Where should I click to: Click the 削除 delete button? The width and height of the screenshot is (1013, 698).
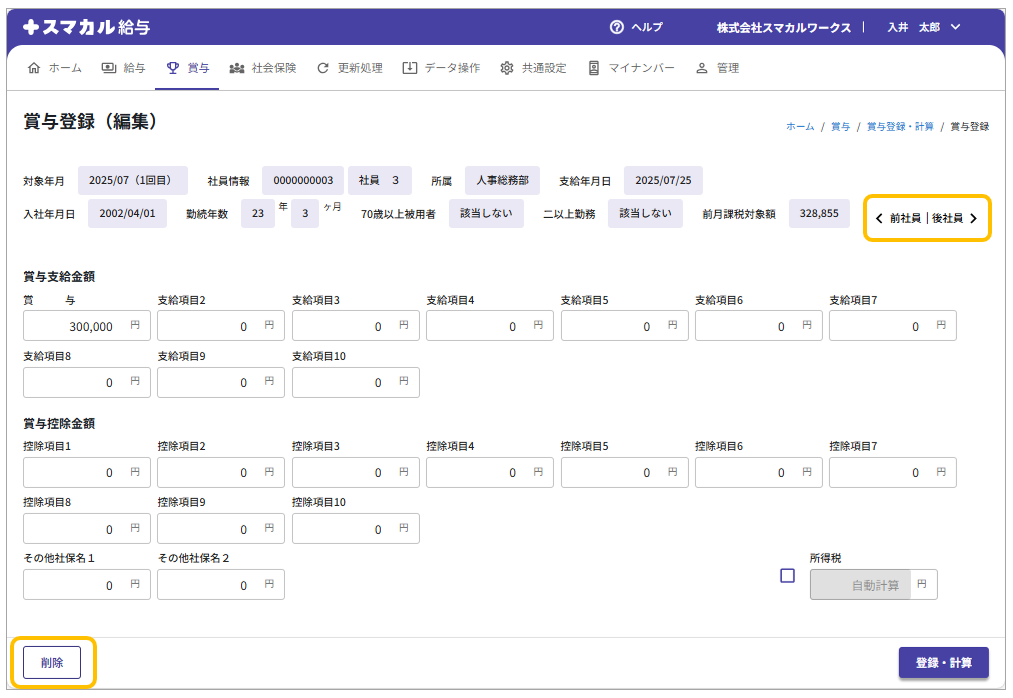52,662
